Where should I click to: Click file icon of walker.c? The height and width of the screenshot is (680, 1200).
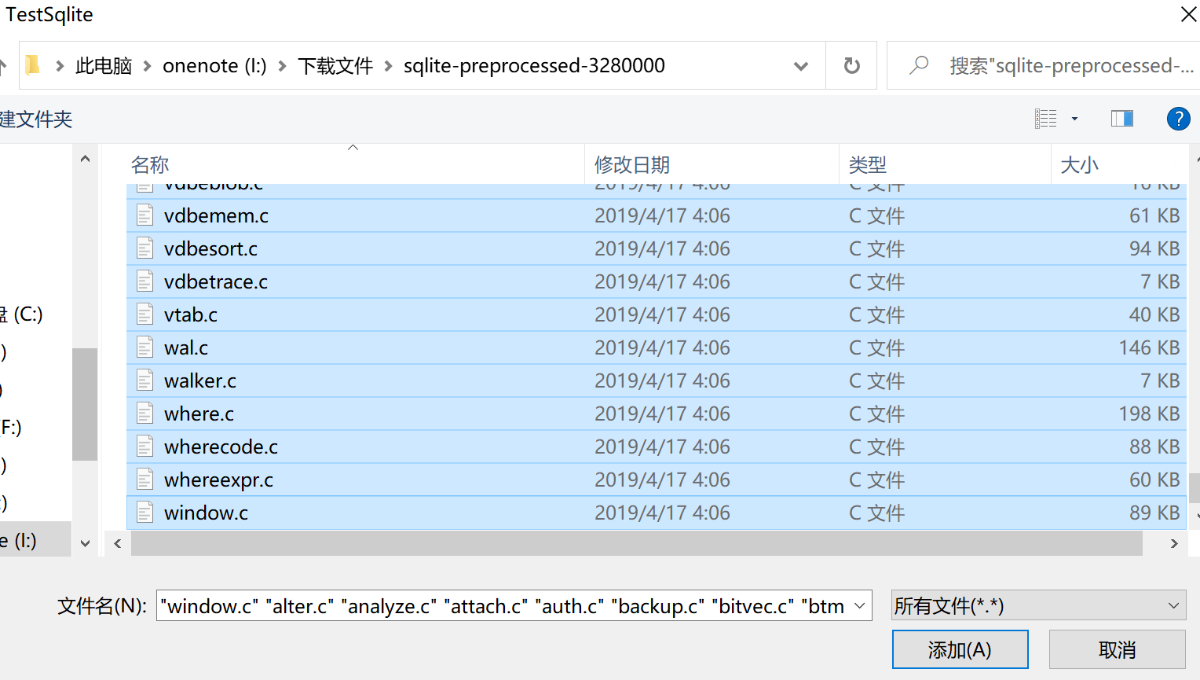146,380
